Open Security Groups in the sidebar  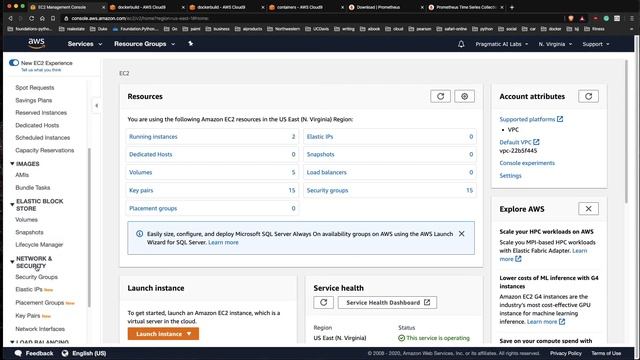(x=36, y=277)
